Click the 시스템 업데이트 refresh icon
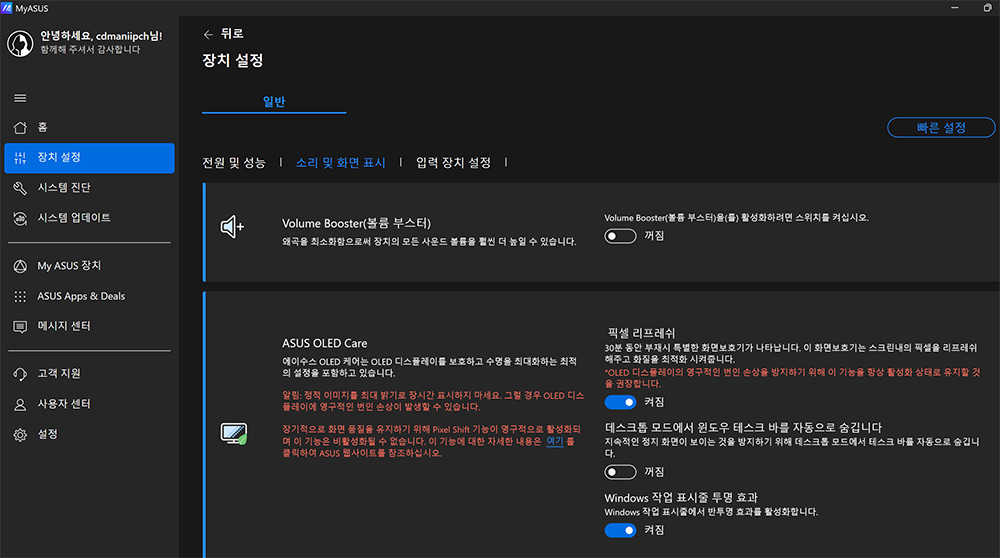 (20, 218)
